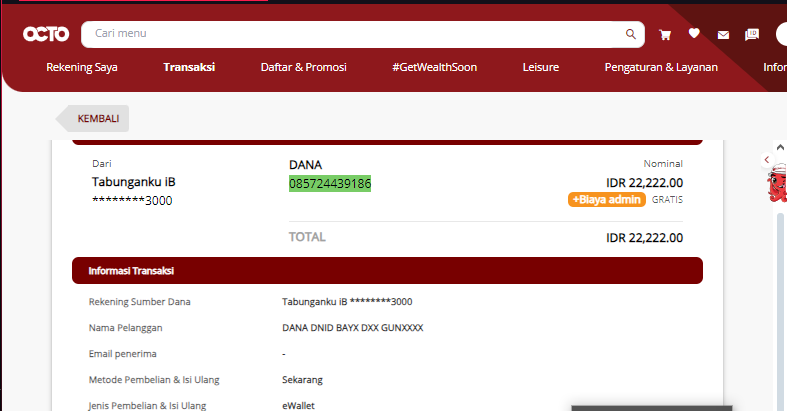Click the +Biaya admin badge

[607, 200]
